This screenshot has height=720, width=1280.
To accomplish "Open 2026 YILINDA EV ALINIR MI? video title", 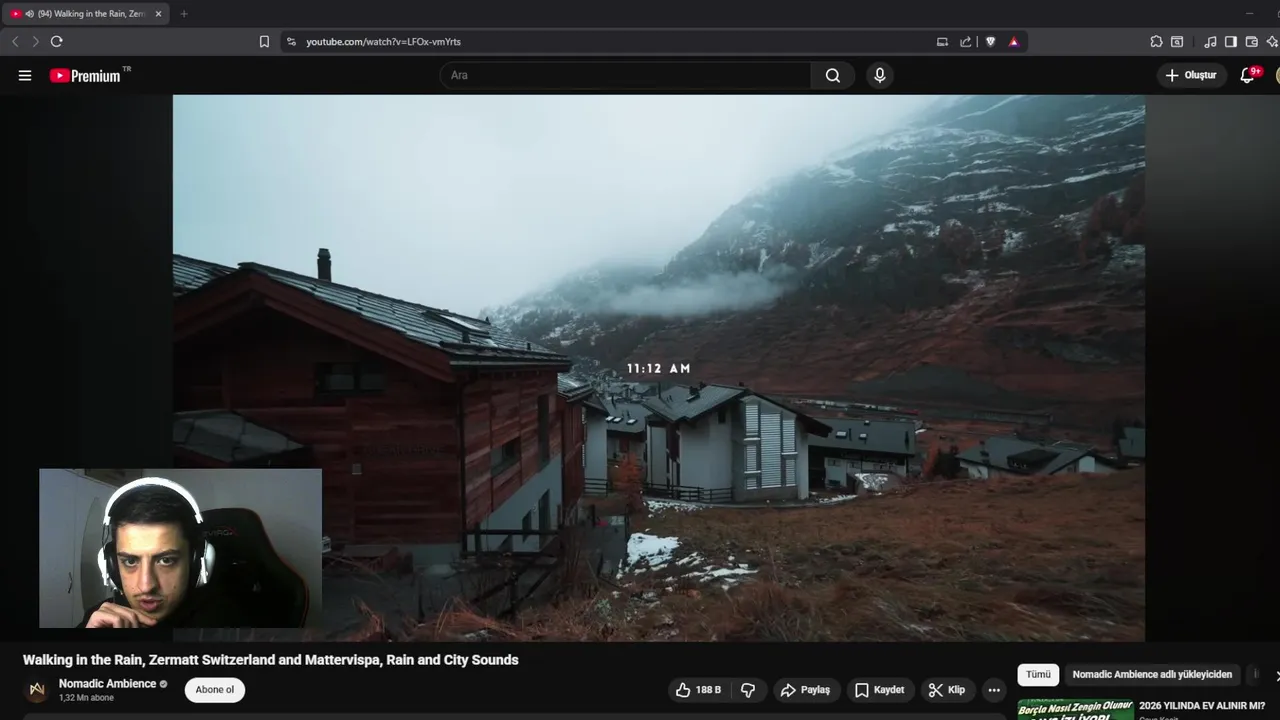I will [x=1202, y=706].
